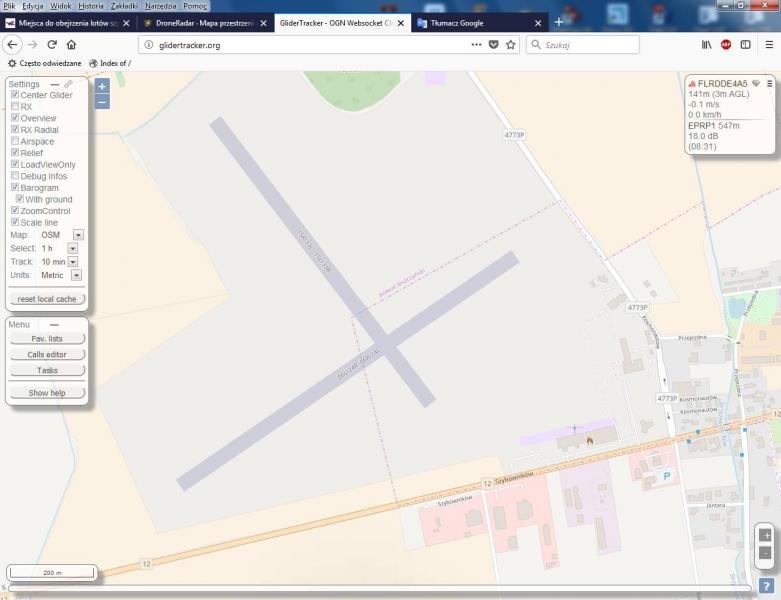Click the reset local cache button
Viewport: 781px width, 600px height.
click(x=46, y=299)
